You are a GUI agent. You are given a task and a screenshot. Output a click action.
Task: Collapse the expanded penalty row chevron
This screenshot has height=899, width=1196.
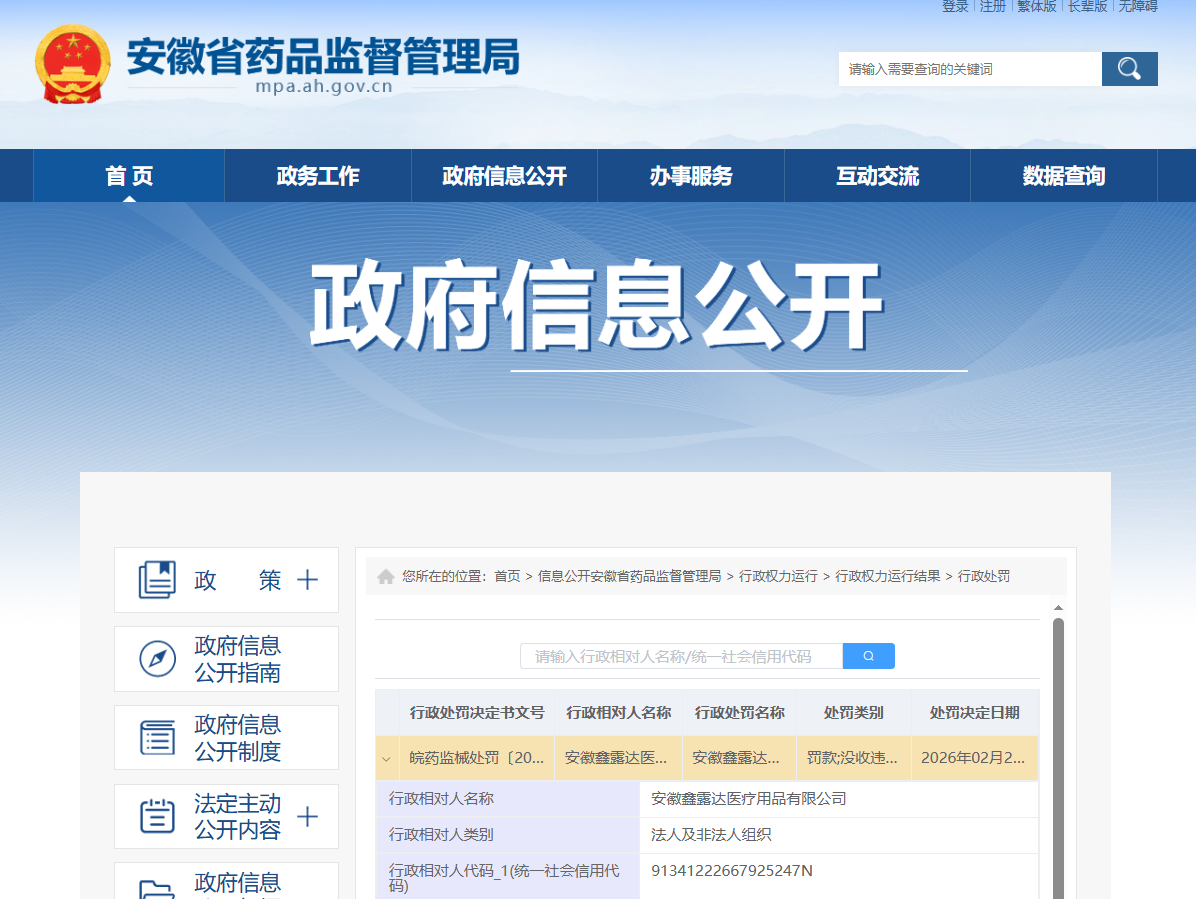(x=386, y=759)
